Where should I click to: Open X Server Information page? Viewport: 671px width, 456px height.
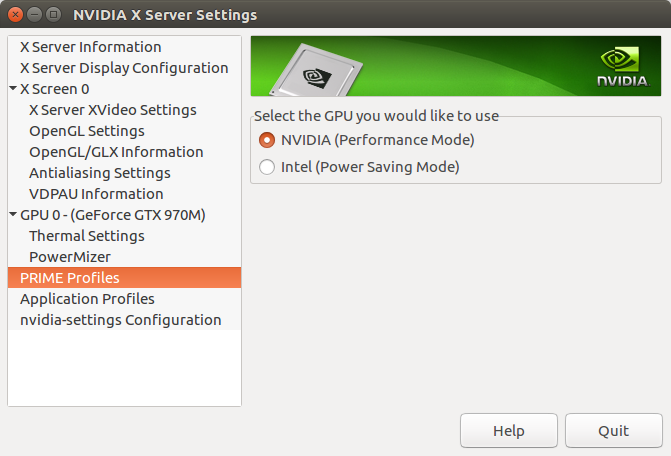90,47
